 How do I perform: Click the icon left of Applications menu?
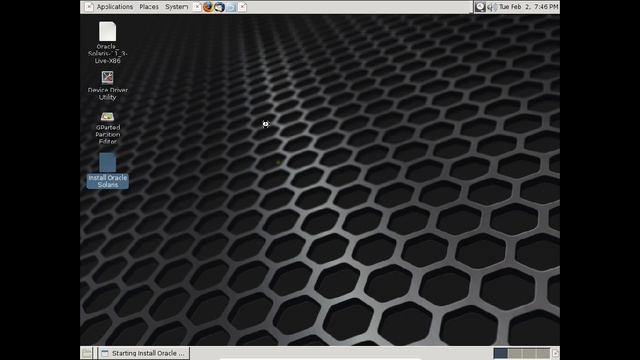pos(89,7)
